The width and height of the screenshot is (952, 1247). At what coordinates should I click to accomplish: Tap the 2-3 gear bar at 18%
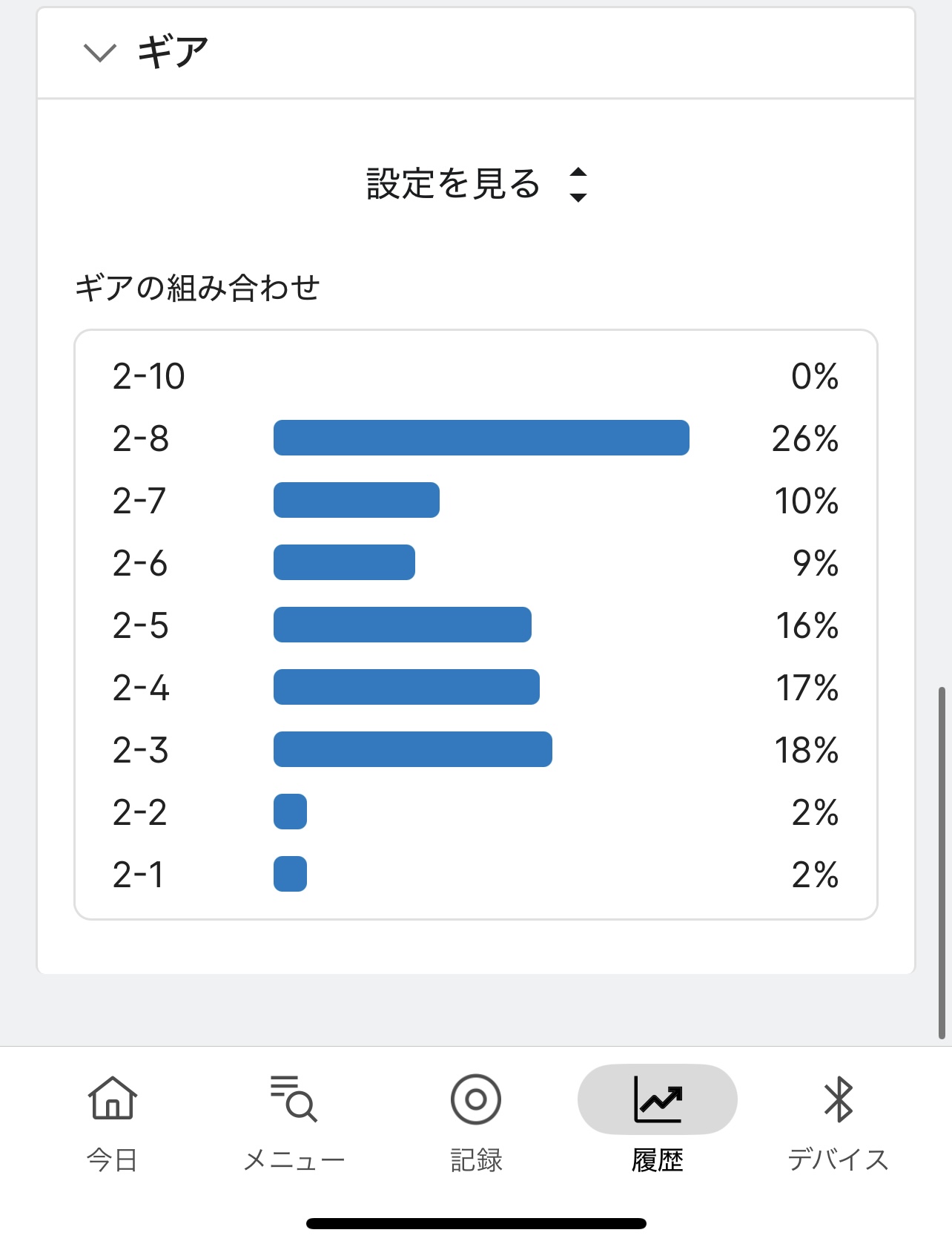412,749
